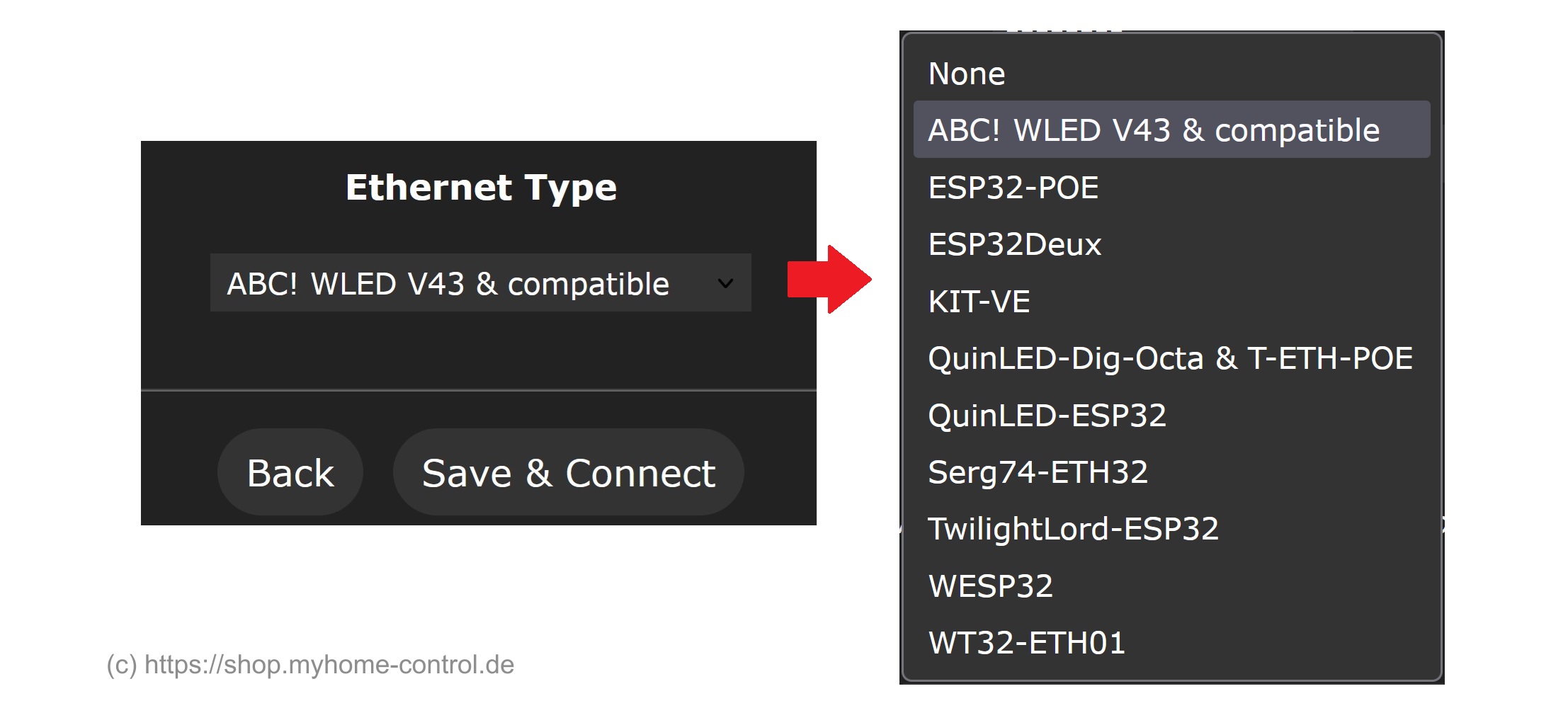Click the selected value text in Ethernet dropdown
Viewport: 1568px width, 725px height.
[x=448, y=284]
